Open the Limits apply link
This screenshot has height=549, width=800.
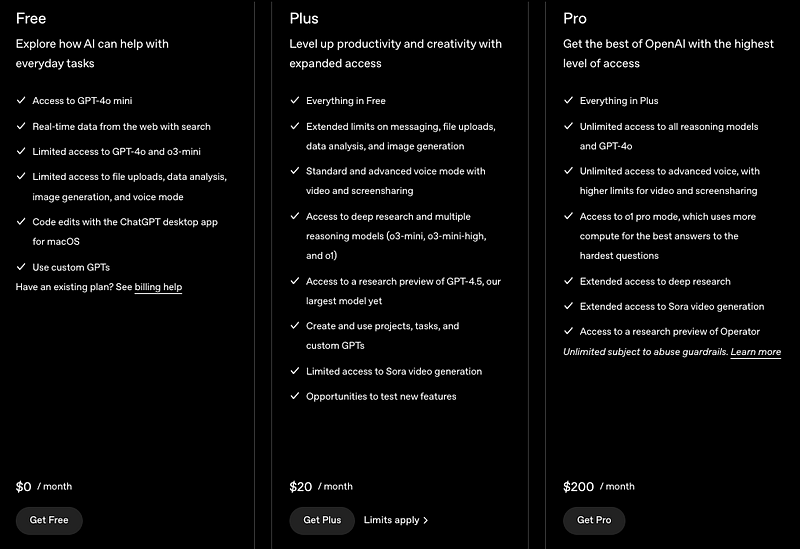396,520
